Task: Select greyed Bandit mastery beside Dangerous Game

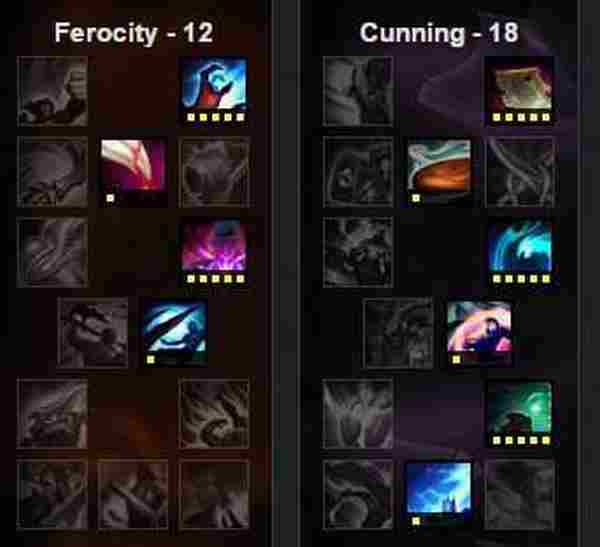Action: coord(398,333)
